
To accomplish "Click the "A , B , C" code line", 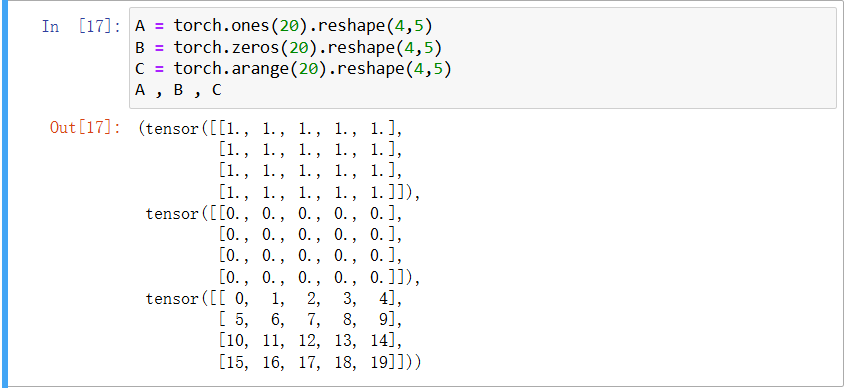I will [178, 90].
